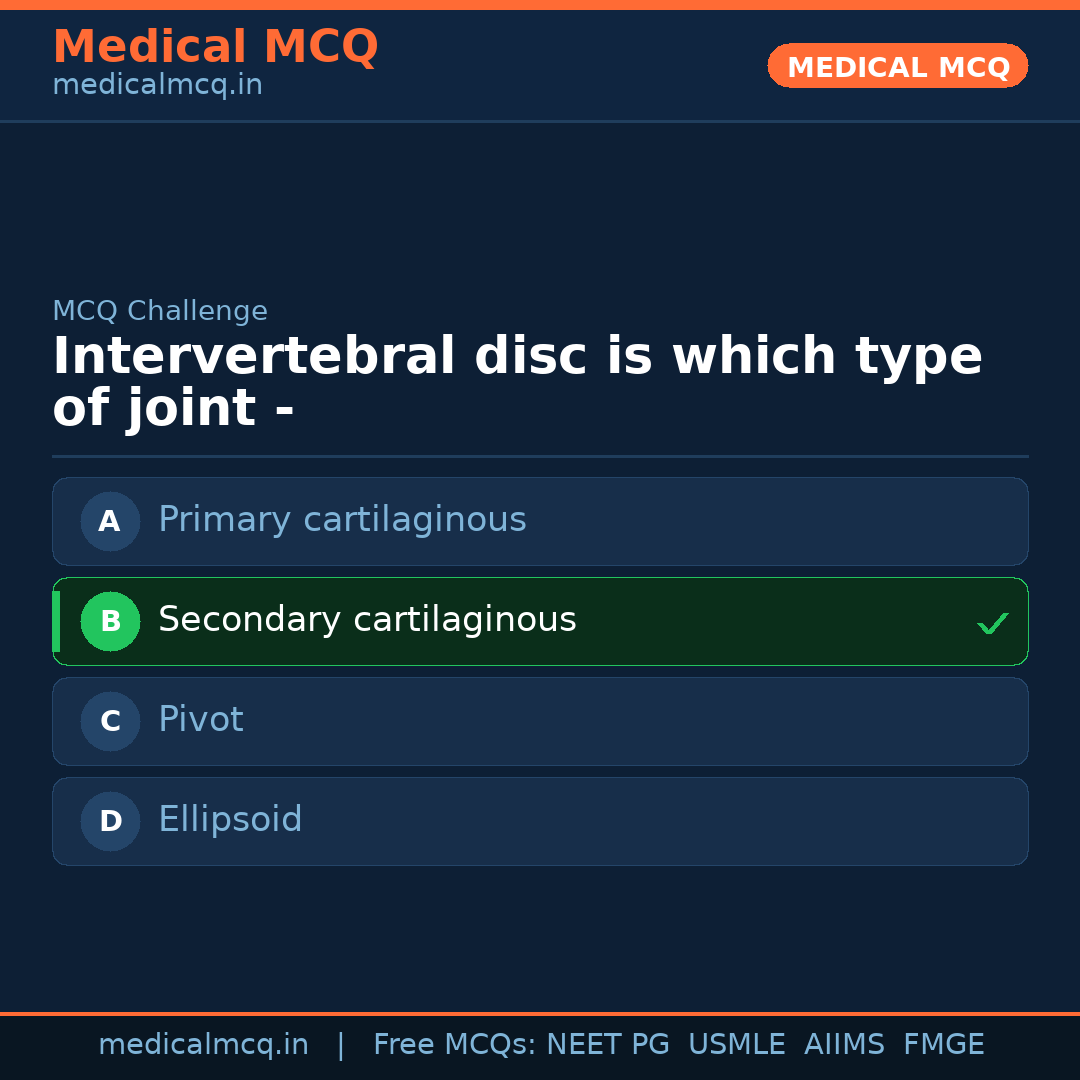The height and width of the screenshot is (1080, 1080).
Task: Click the circular D badge icon
Action: tap(110, 821)
